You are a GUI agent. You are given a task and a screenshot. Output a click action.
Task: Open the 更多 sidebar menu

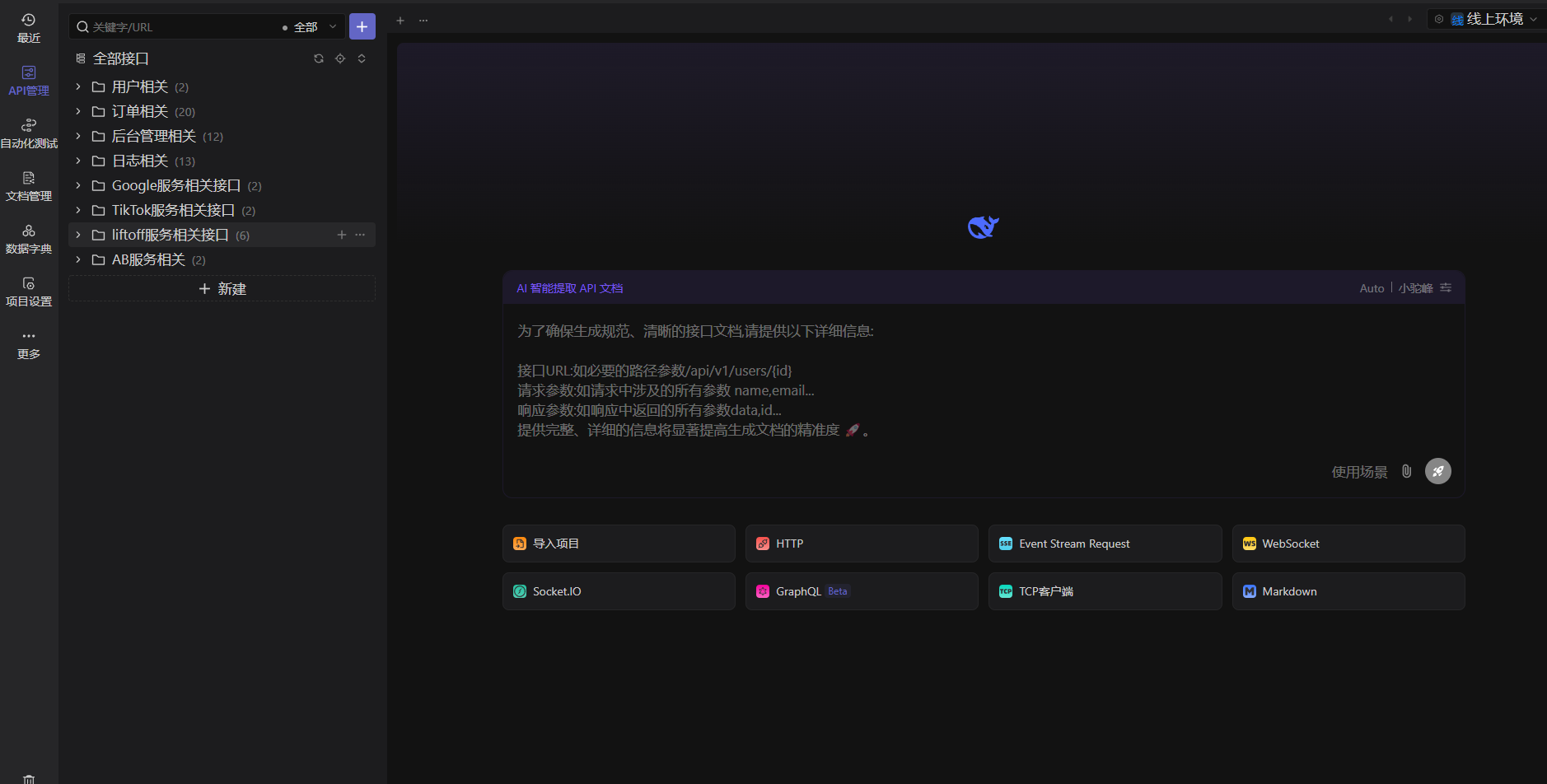click(29, 343)
